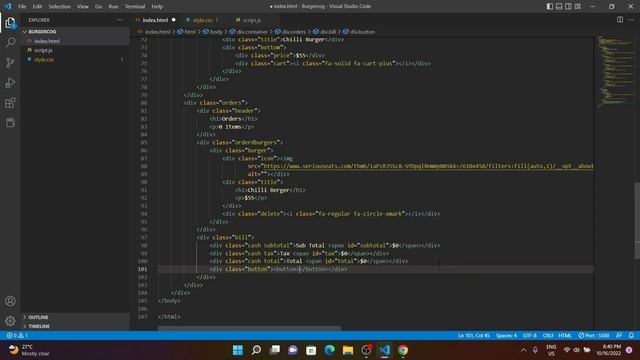The image size is (640, 360).
Task: Toggle the secondary side bar visibility
Action: tap(568, 6)
